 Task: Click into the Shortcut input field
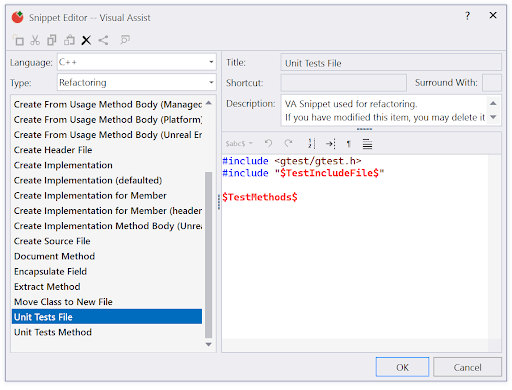coord(344,83)
